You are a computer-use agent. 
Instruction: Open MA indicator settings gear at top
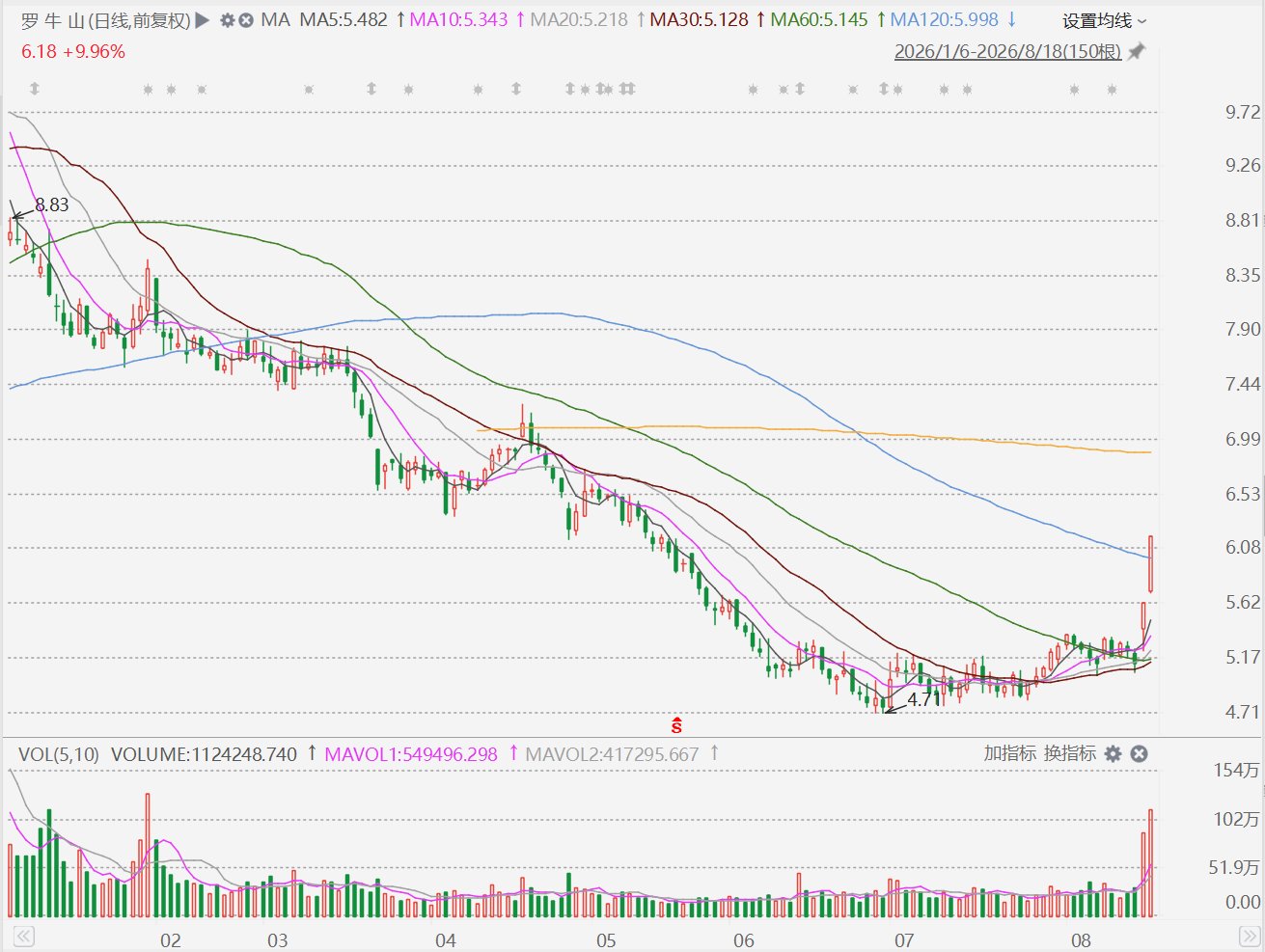click(x=228, y=20)
